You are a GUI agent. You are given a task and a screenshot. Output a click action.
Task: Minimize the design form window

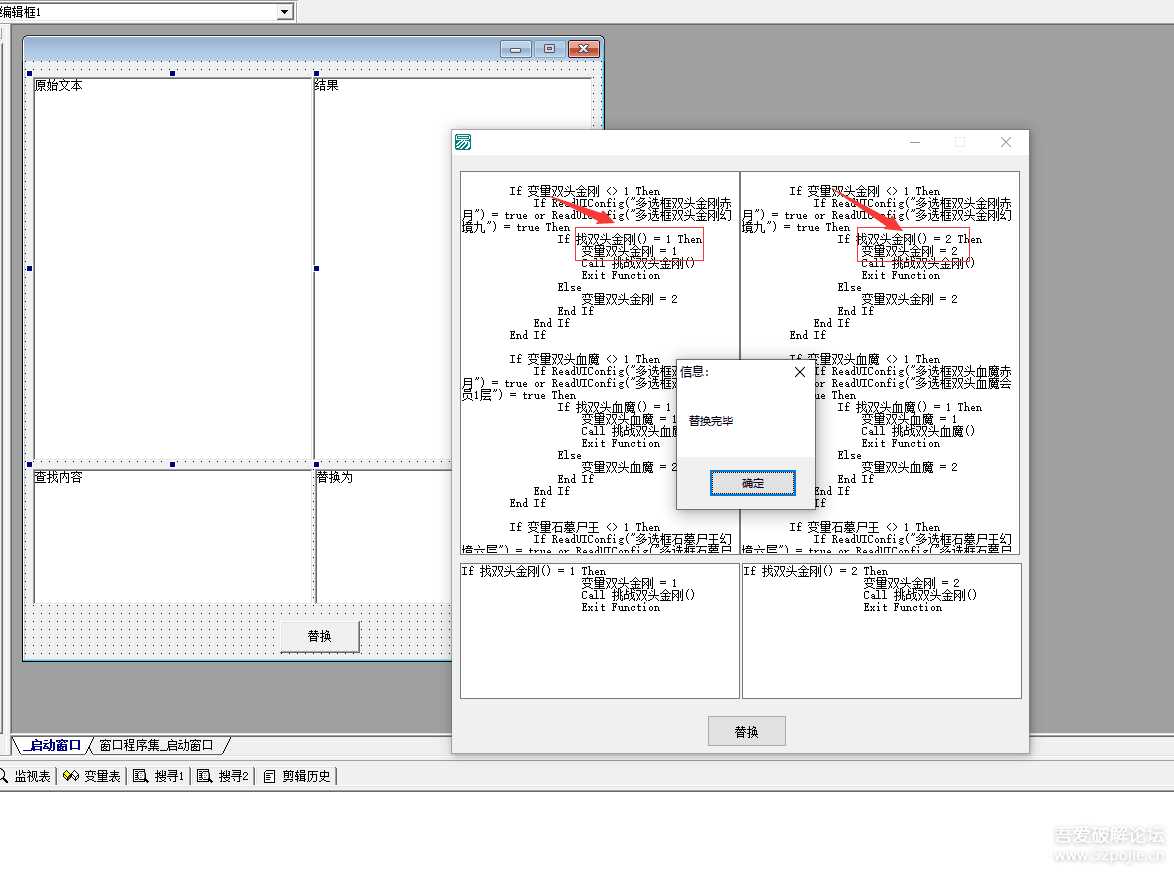tap(516, 49)
